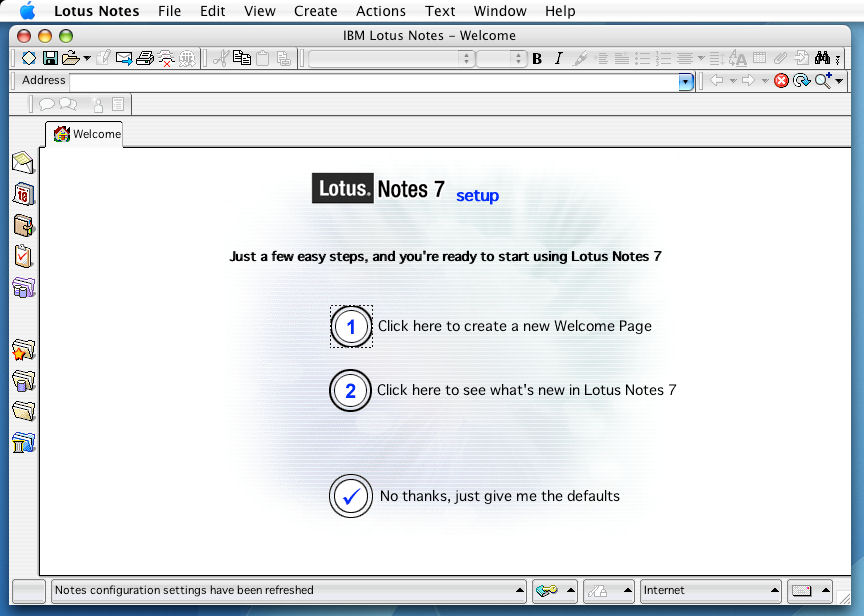Screen dimensions: 864x616
Task: Click the binoculars Find icon
Action: (x=822, y=57)
